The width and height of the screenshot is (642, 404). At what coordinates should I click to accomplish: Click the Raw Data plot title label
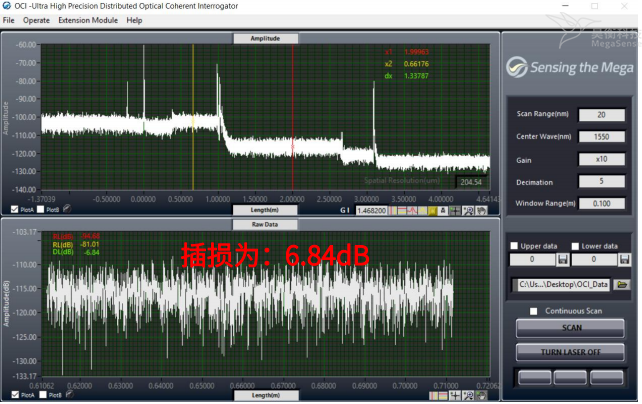(x=264, y=224)
